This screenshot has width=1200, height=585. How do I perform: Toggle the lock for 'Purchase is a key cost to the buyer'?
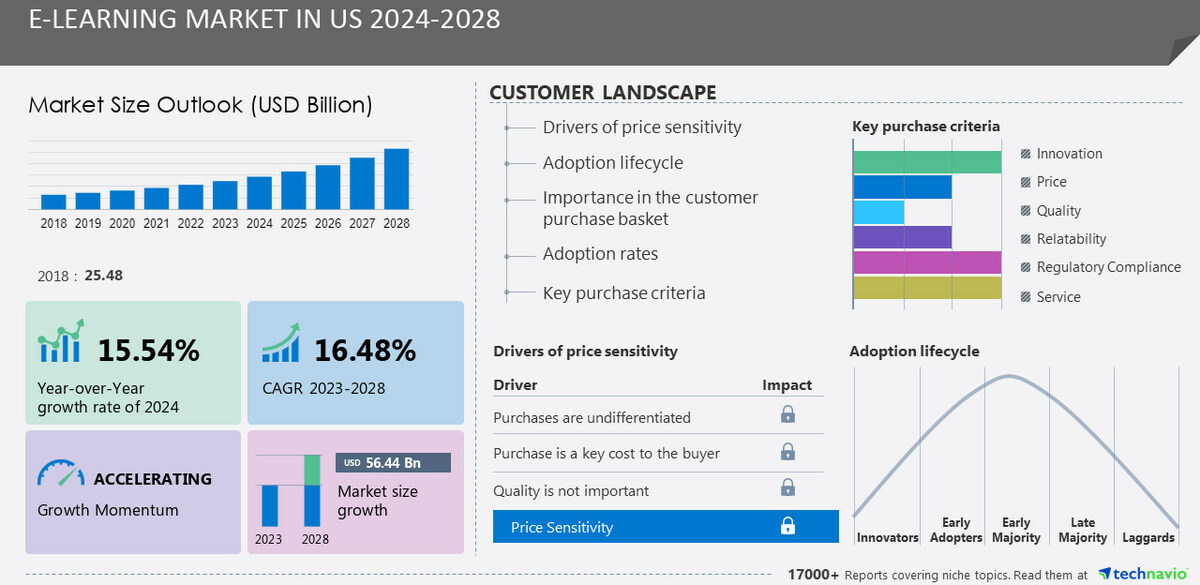(x=788, y=452)
